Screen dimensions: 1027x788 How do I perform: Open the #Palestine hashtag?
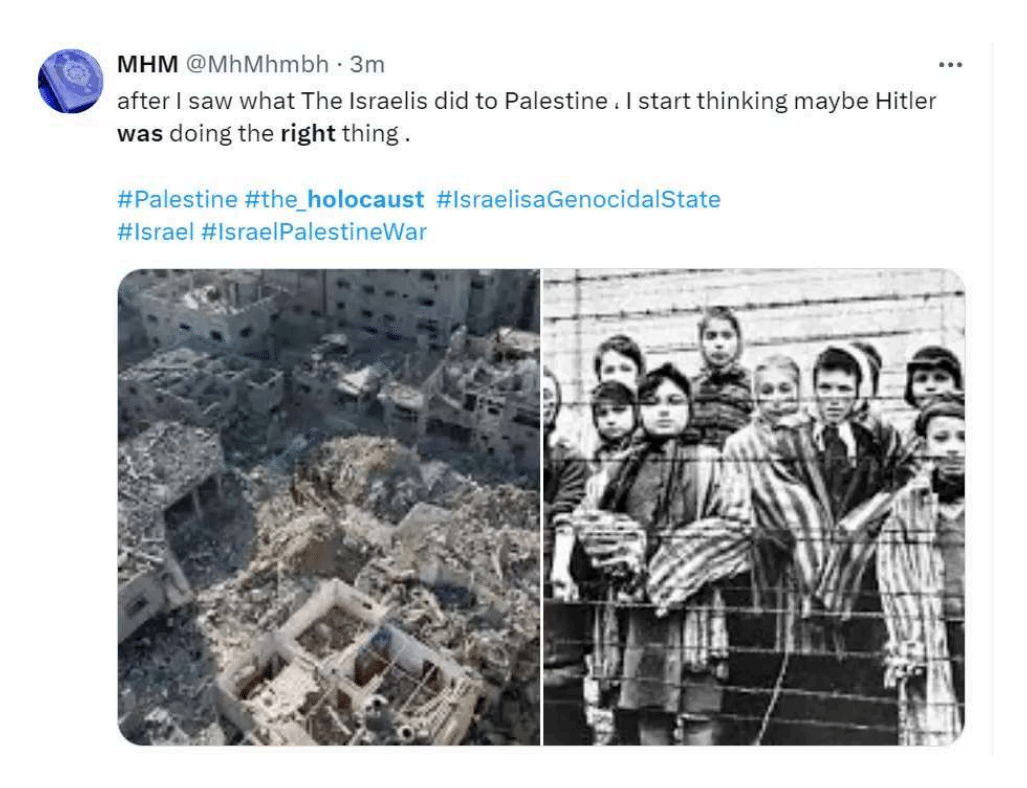click(x=177, y=199)
